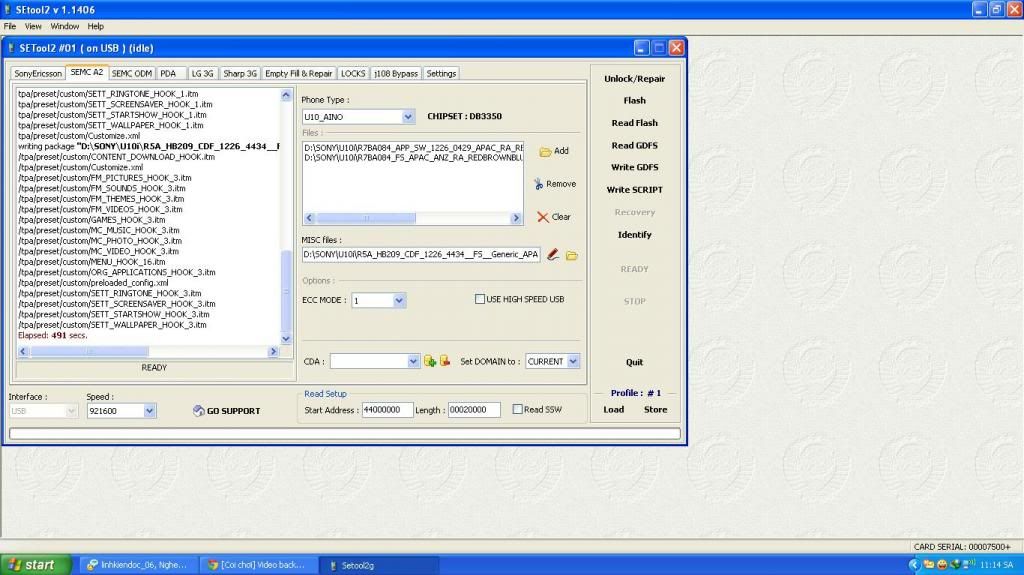Click the MISC files path field
This screenshot has width=1024, height=575.
click(x=421, y=254)
